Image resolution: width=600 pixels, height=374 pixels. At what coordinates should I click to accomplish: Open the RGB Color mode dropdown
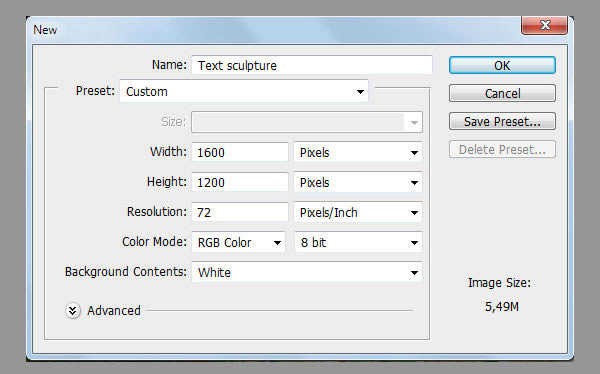coord(238,242)
